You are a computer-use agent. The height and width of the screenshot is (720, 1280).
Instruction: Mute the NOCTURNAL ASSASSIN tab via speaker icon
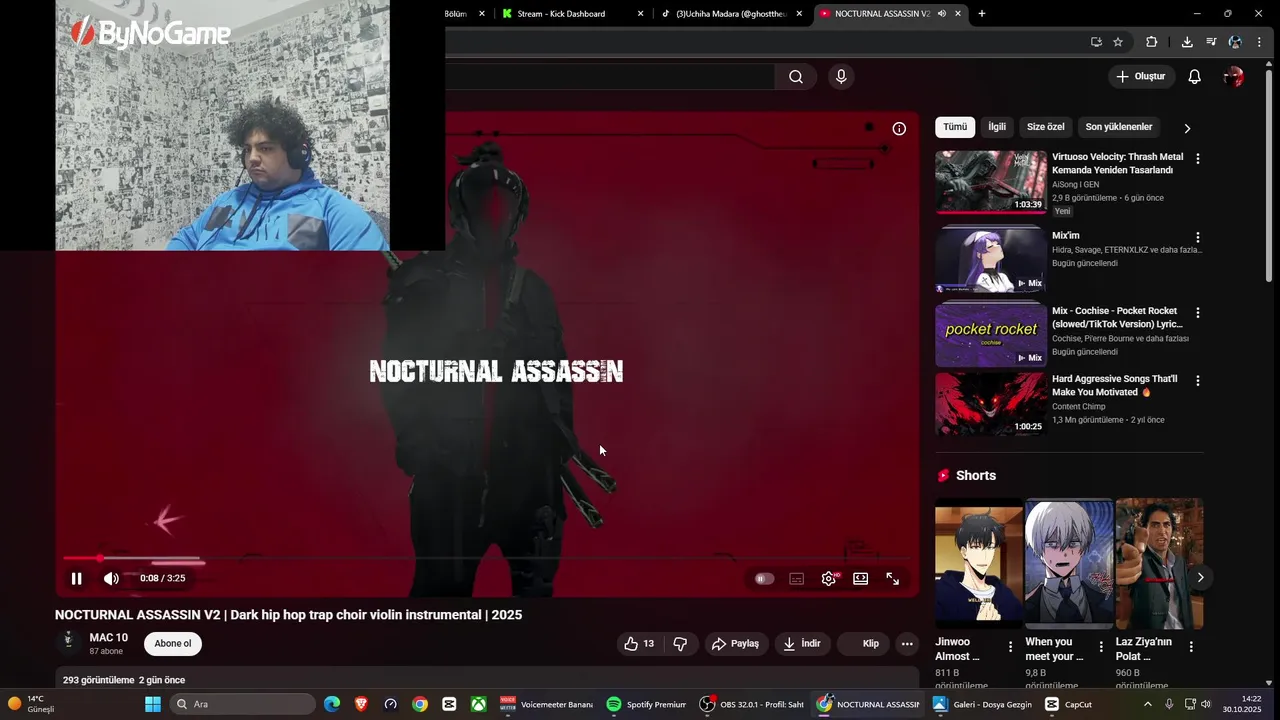pos(942,14)
